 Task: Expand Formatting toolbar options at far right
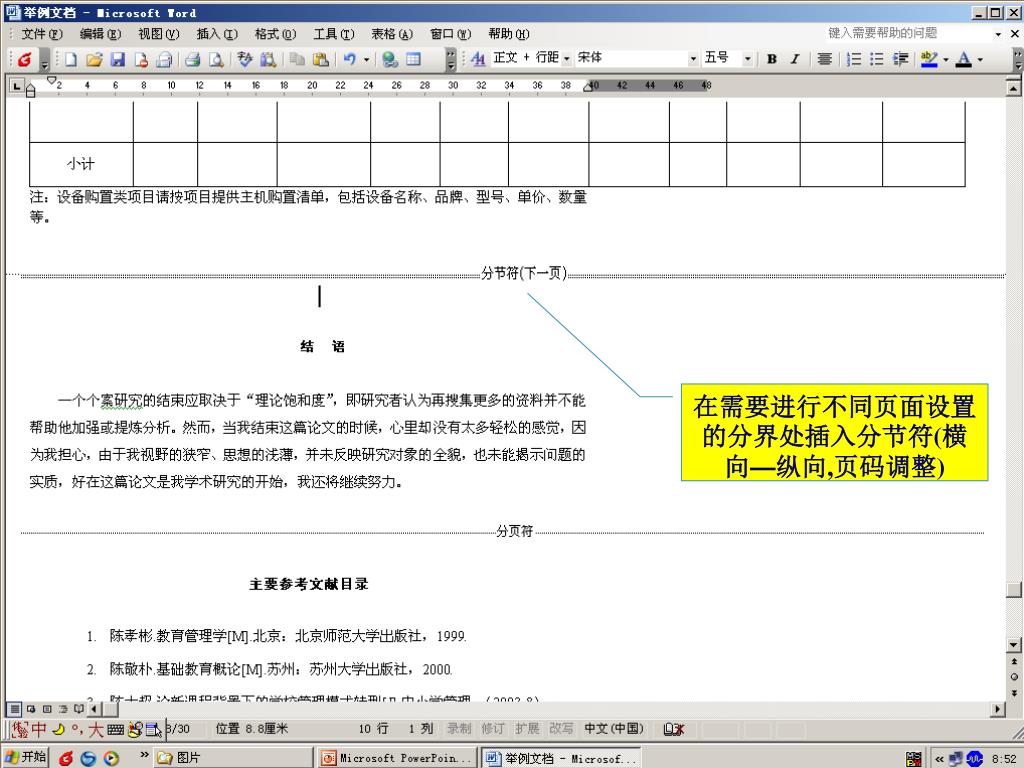tap(1017, 59)
